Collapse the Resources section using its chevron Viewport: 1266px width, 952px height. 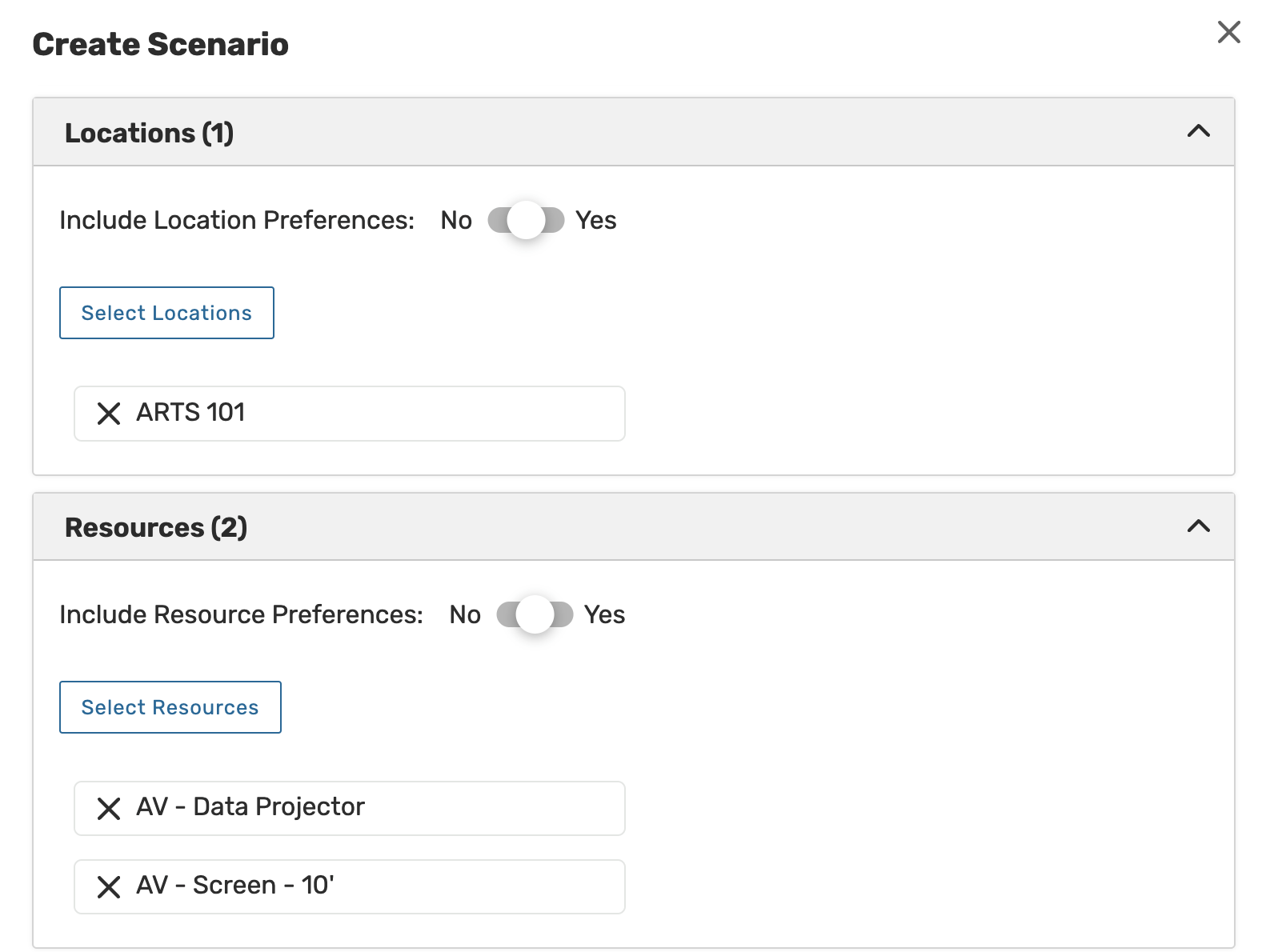(1198, 526)
